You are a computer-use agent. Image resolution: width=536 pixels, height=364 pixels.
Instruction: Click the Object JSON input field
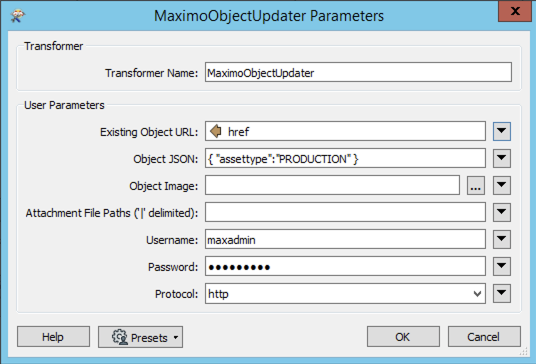345,158
